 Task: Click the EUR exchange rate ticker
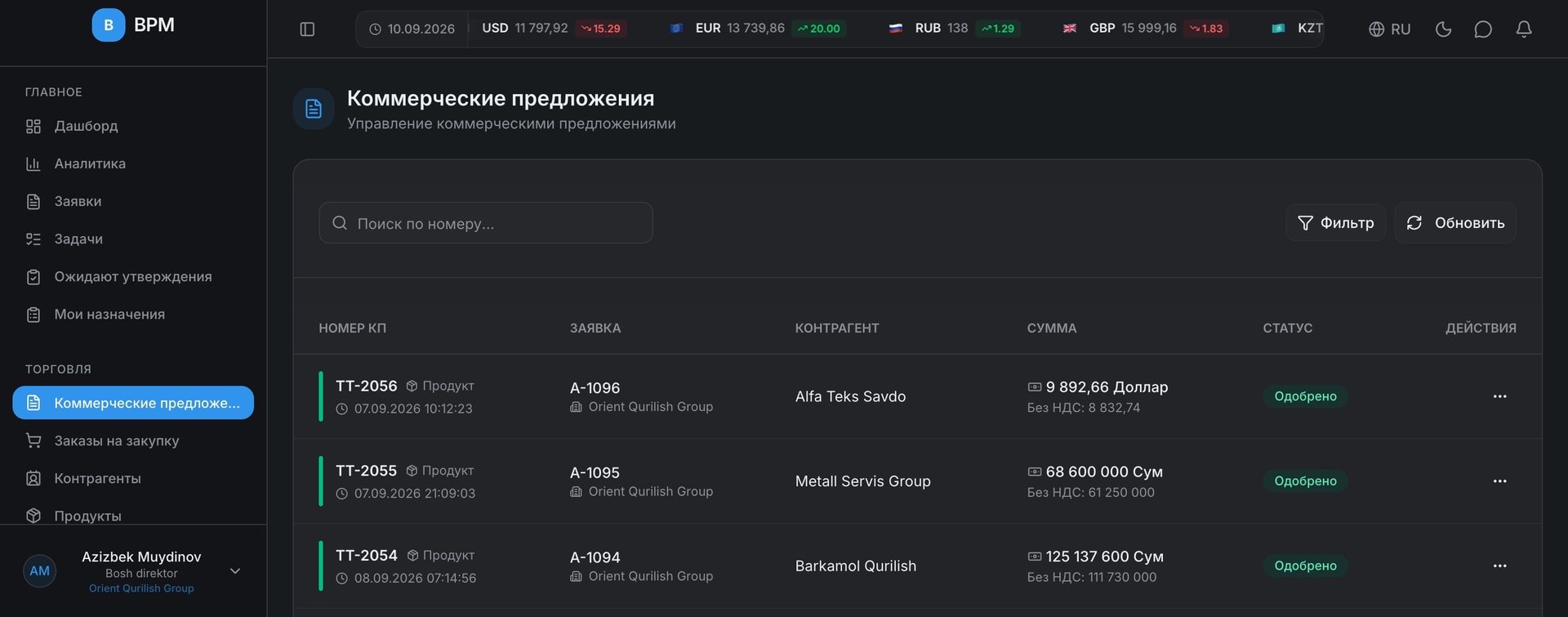coord(758,29)
